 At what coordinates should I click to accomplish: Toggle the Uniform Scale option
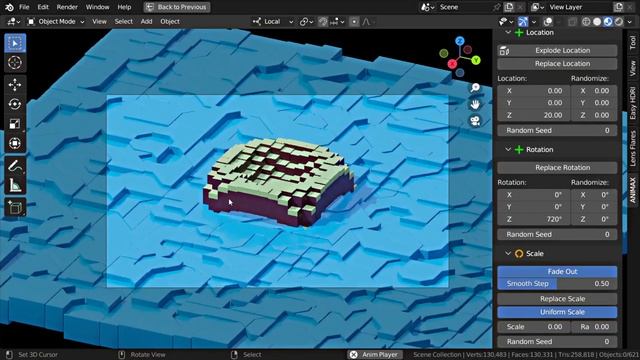click(557, 312)
